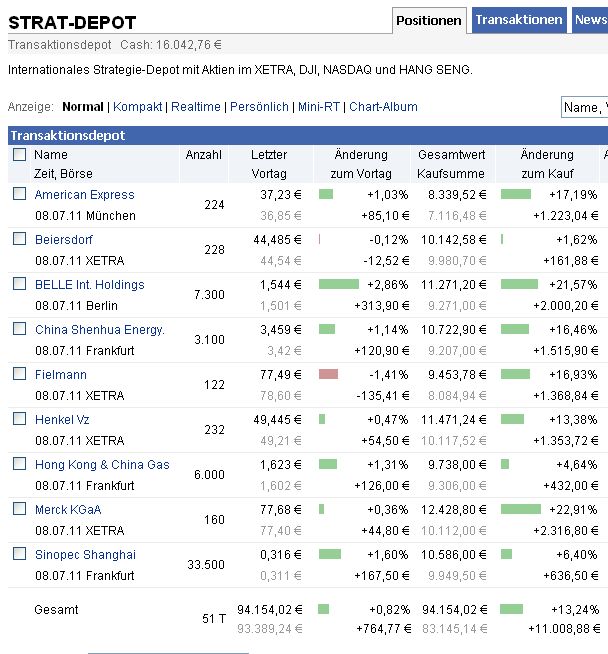The height and width of the screenshot is (654, 608).
Task: Click the Letzter column header
Action: [x=269, y=155]
